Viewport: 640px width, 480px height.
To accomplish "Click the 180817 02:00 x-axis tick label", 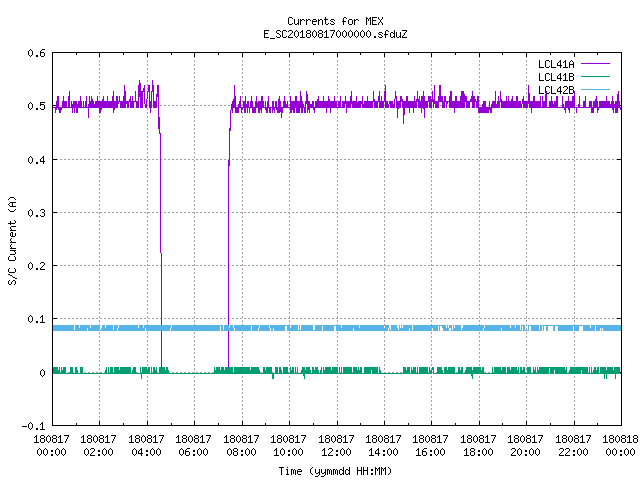I will coord(98,446).
